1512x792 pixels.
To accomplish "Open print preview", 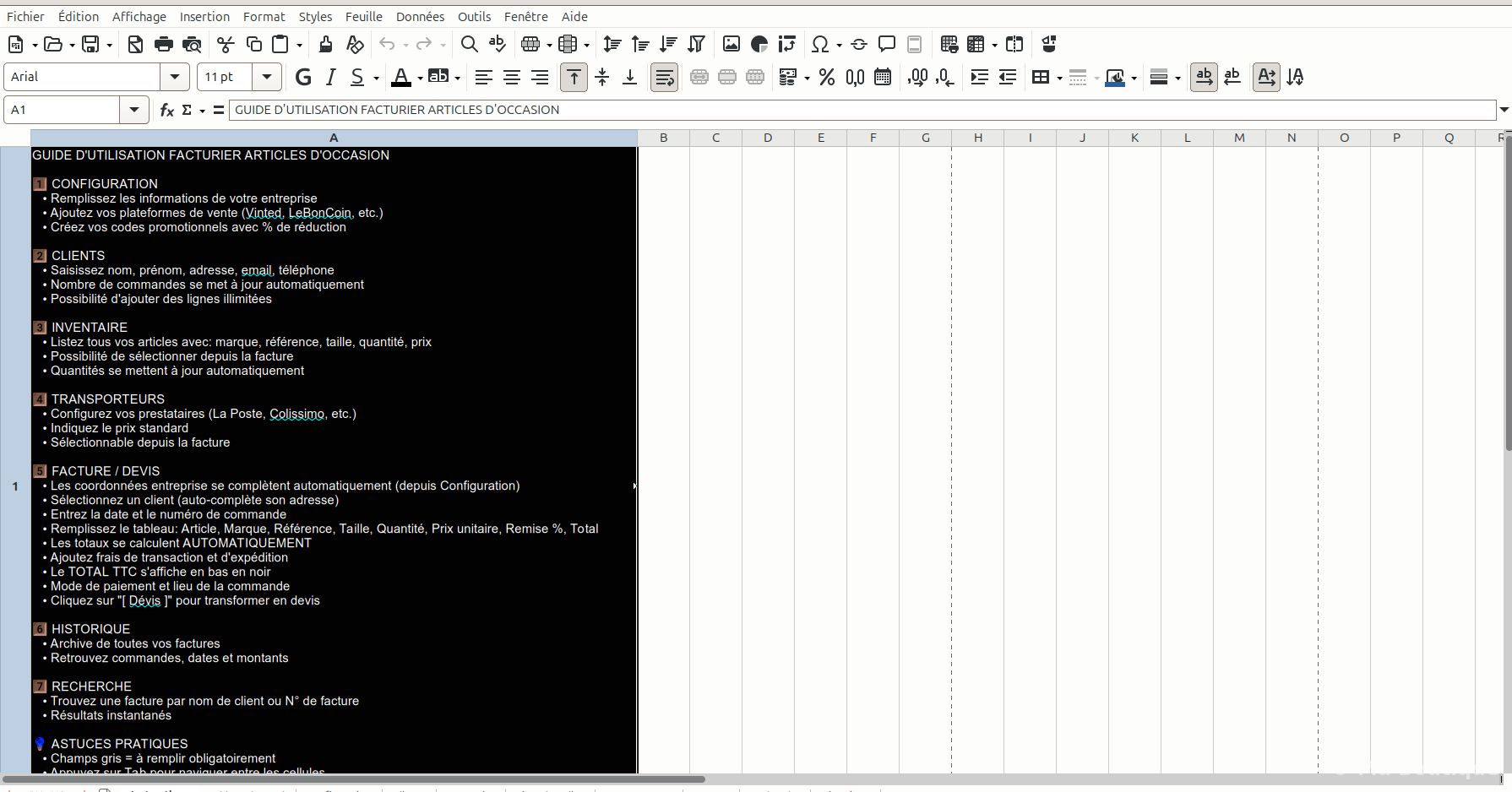I will [x=193, y=44].
